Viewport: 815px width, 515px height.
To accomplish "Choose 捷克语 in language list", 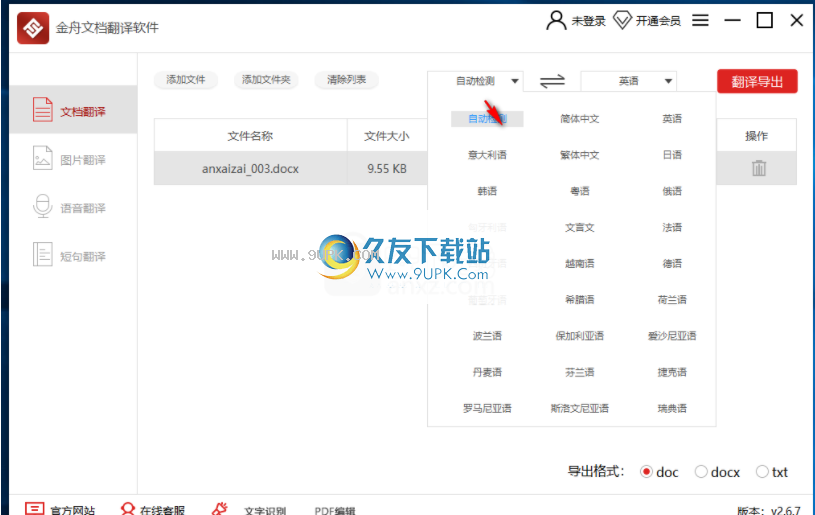I will 672,372.
